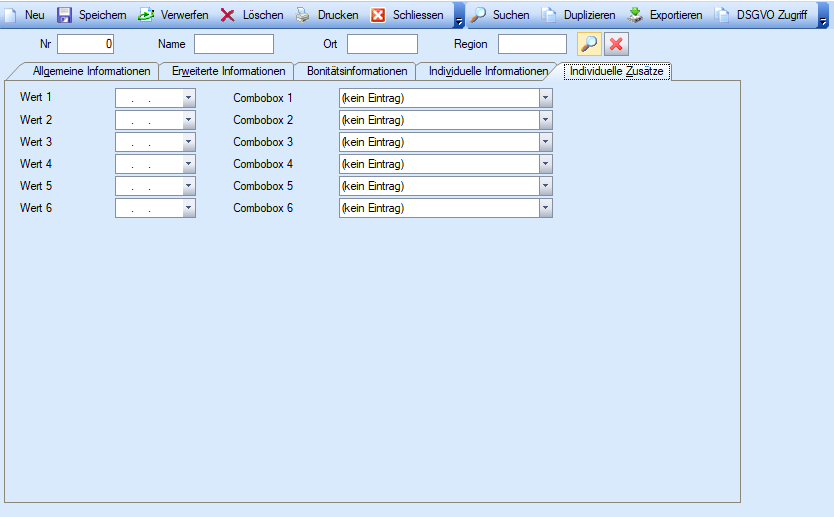The image size is (834, 517).
Task: Expand the Combobox 4 dropdown arrow
Action: click(545, 164)
